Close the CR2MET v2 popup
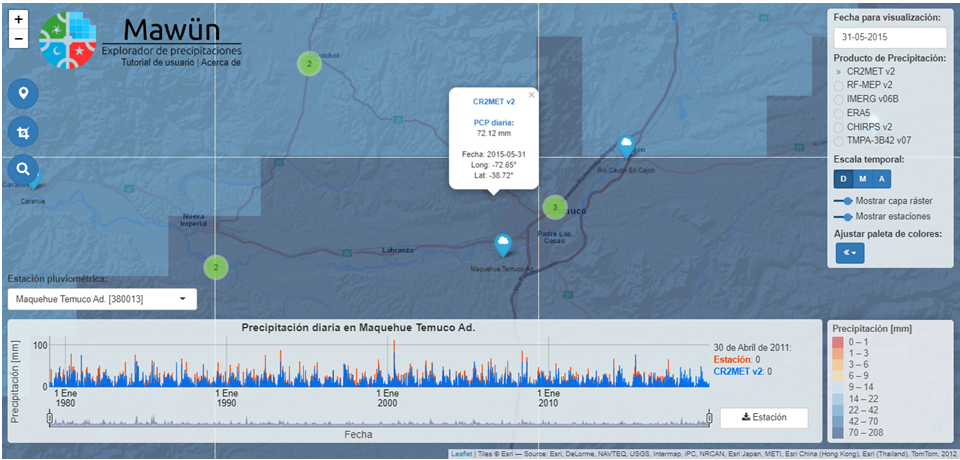This screenshot has height=460, width=960. click(x=532, y=95)
